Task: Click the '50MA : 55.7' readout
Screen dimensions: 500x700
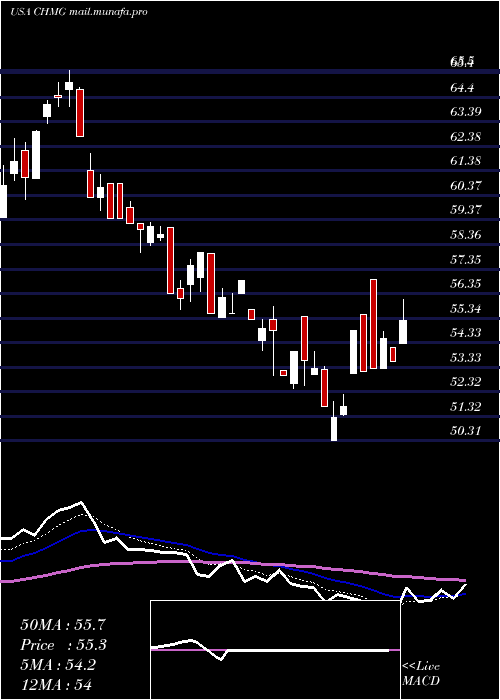Action: [x=63, y=625]
